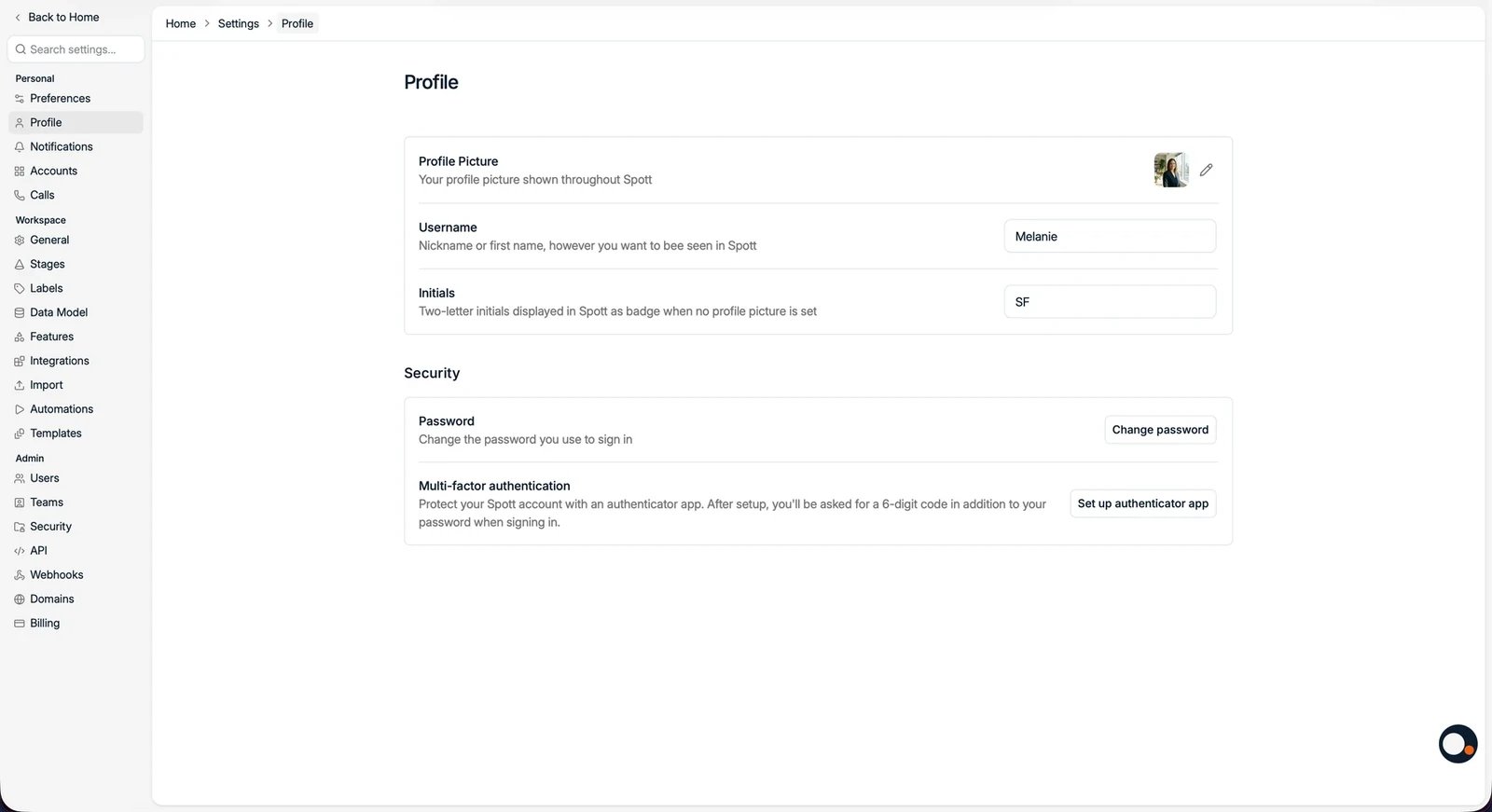1492x812 pixels.
Task: Click the Features icon in the sidebar
Action: 20,337
